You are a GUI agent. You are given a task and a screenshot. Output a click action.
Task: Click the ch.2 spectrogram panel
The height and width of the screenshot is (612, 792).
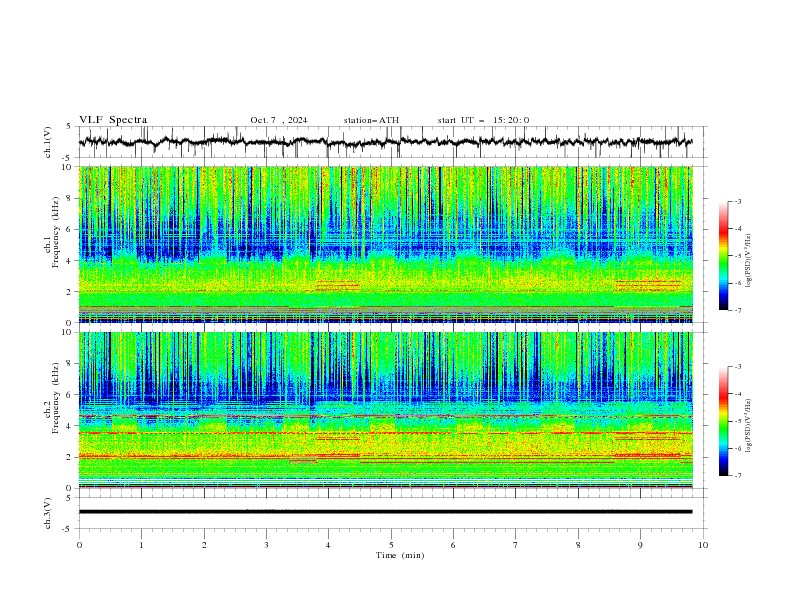coord(385,410)
